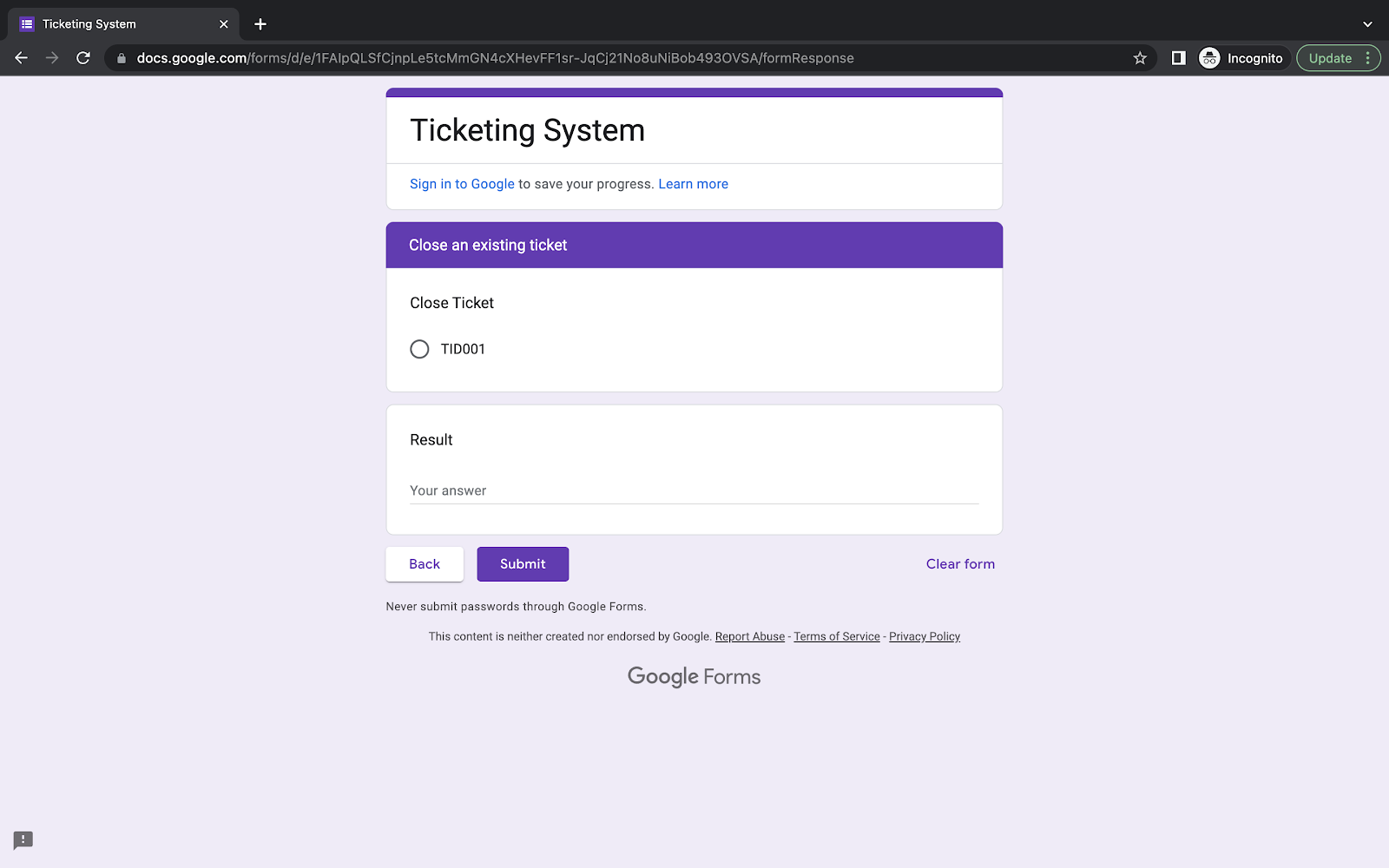Open Chrome menu three-dot icon
The height and width of the screenshot is (868, 1389).
1368,58
